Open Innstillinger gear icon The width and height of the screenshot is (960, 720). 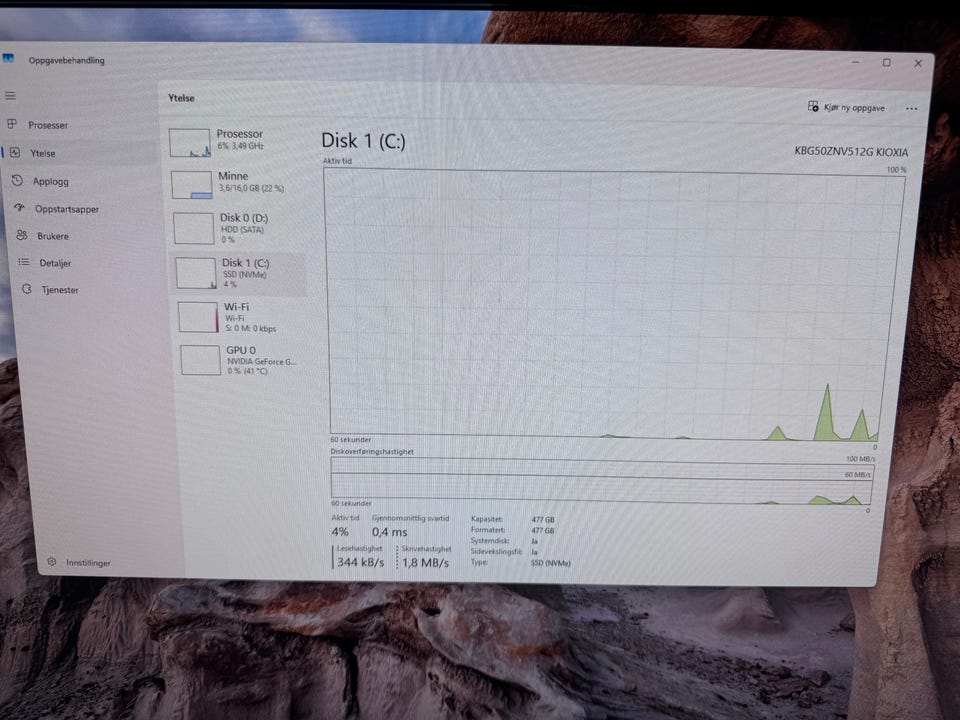tap(52, 561)
